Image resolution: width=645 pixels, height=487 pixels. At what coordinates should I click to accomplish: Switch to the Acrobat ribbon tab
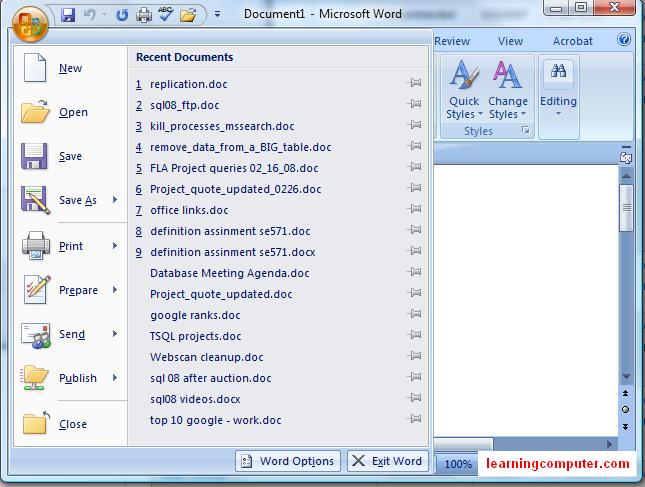(x=573, y=41)
